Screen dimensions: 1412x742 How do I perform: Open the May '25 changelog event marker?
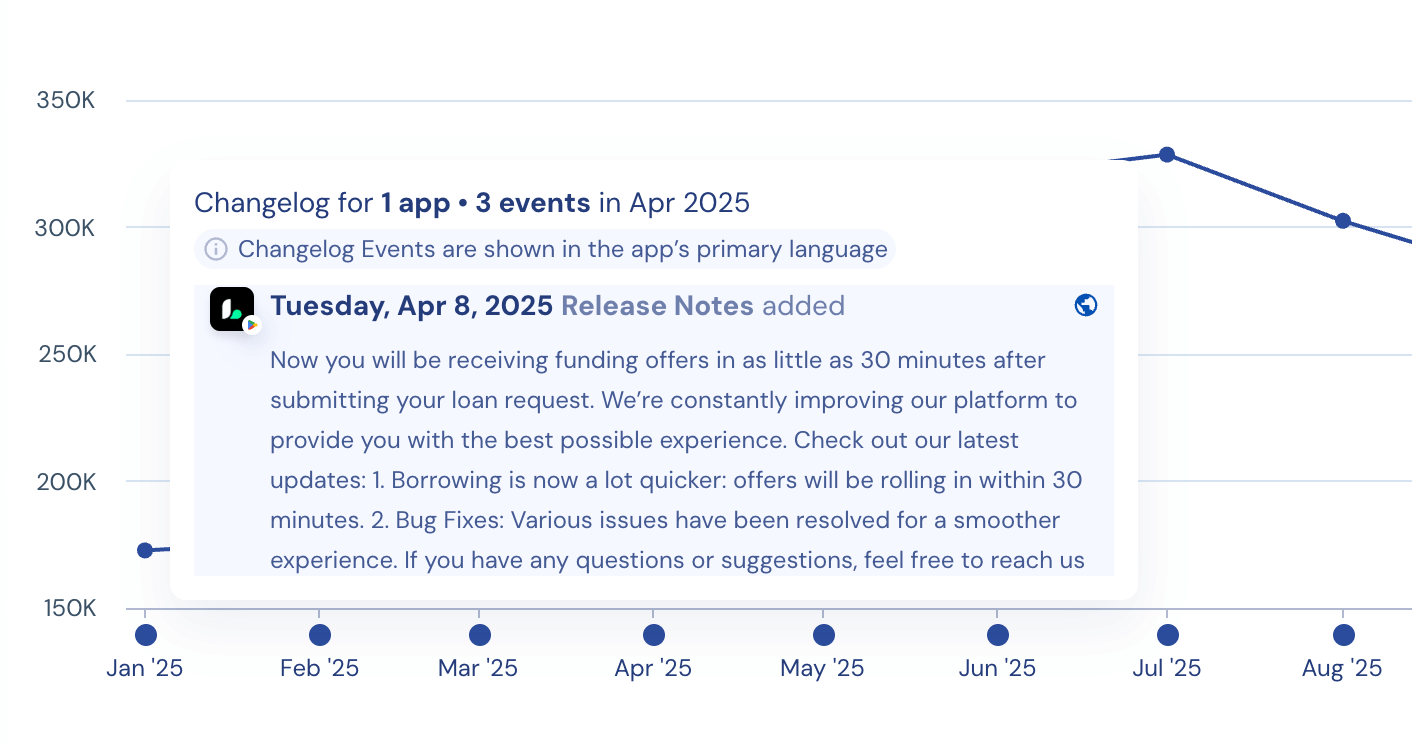(x=824, y=635)
